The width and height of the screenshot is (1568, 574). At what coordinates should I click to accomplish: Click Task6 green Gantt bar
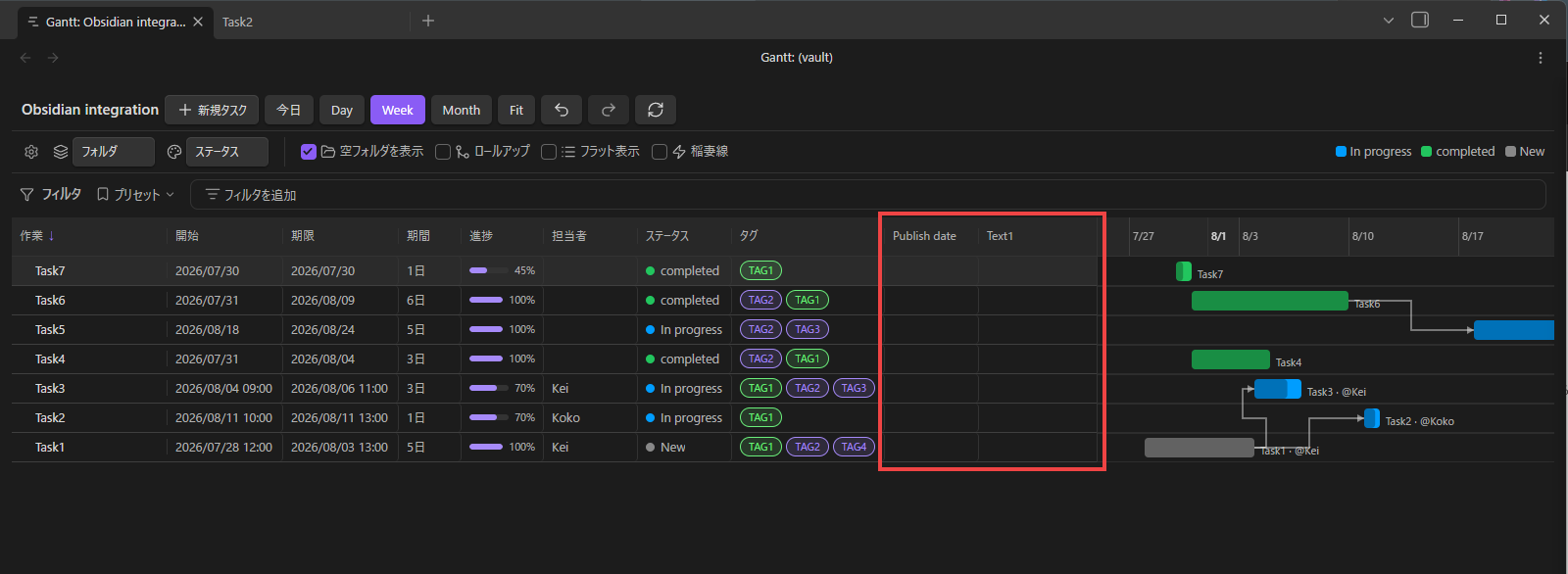1270,301
